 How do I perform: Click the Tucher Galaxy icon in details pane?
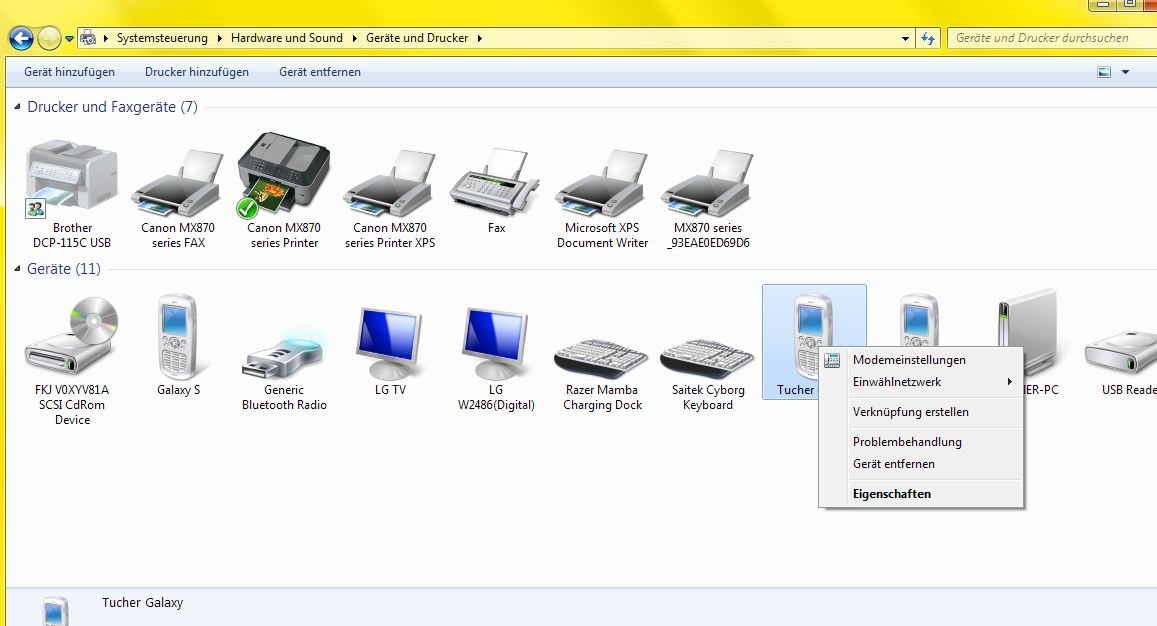[55, 611]
